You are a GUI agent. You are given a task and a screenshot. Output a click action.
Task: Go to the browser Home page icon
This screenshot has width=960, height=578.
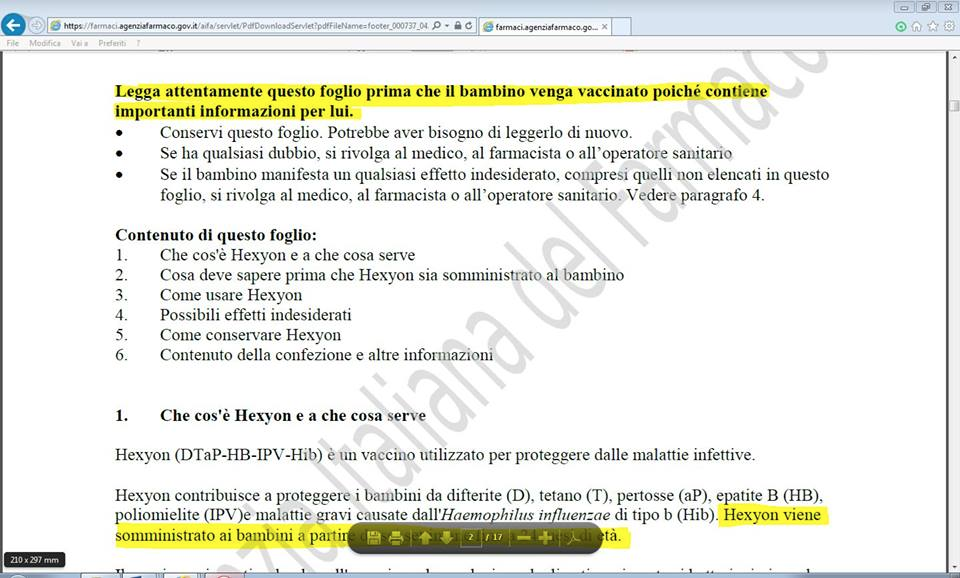pos(917,26)
